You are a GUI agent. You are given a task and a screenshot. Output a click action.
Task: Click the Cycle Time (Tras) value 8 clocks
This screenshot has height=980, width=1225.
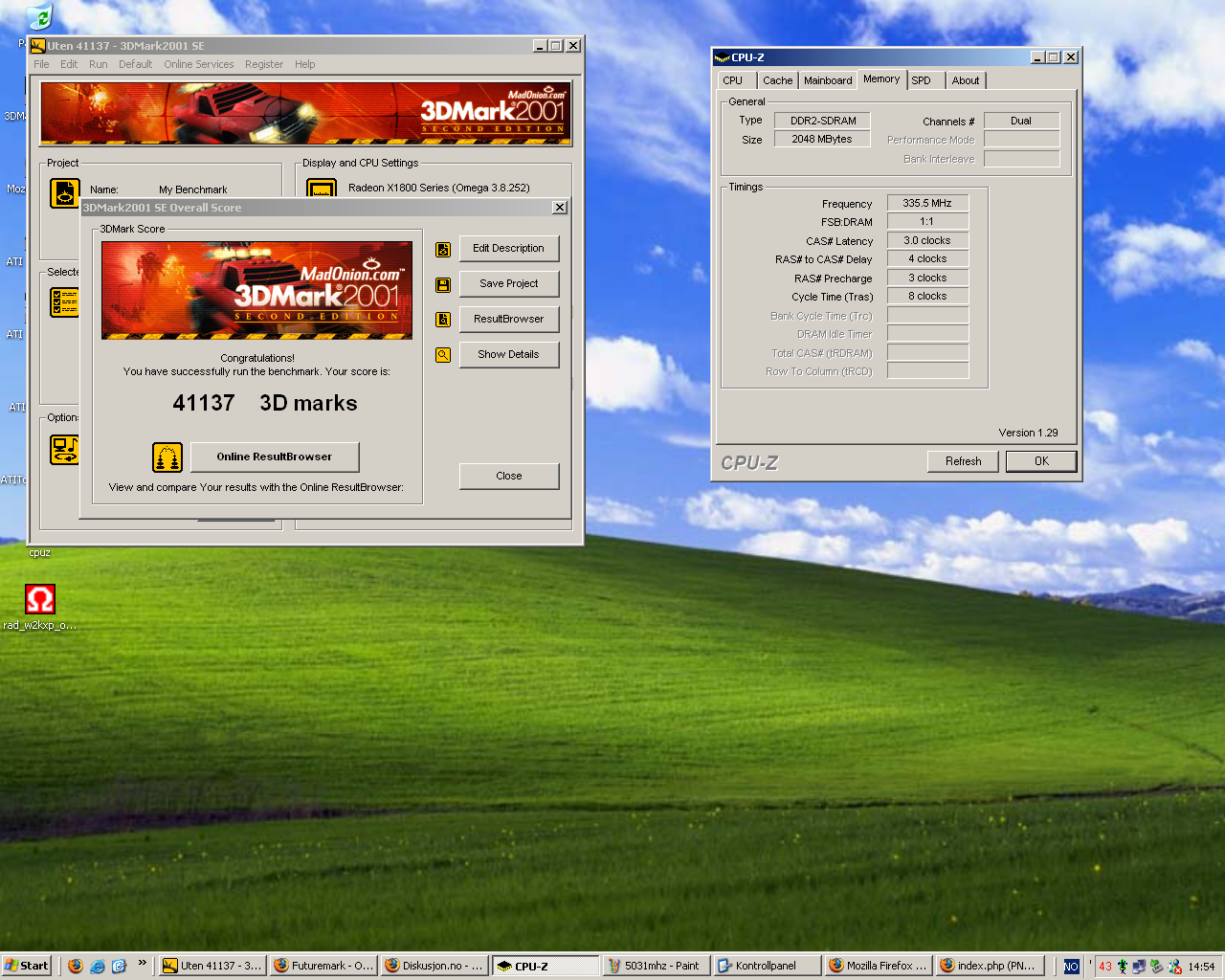pos(927,296)
